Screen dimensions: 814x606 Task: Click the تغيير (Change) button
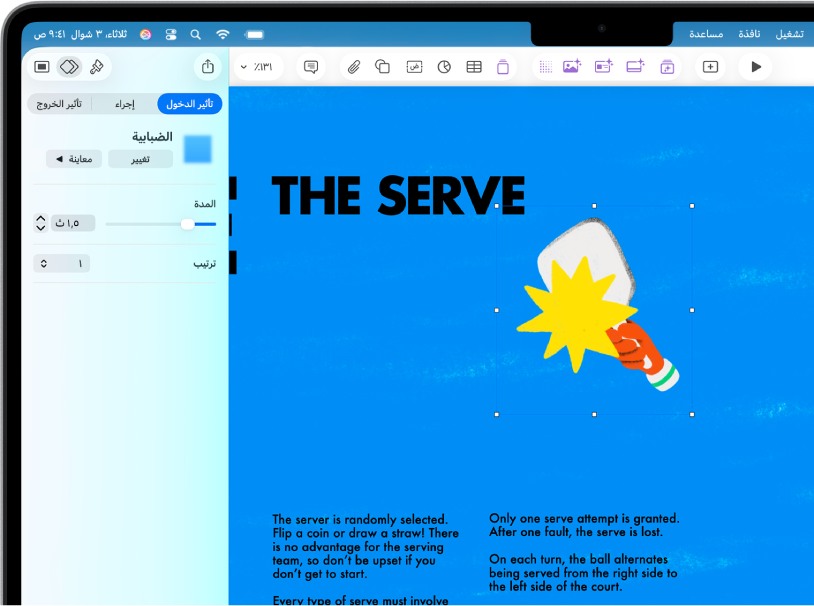point(141,159)
